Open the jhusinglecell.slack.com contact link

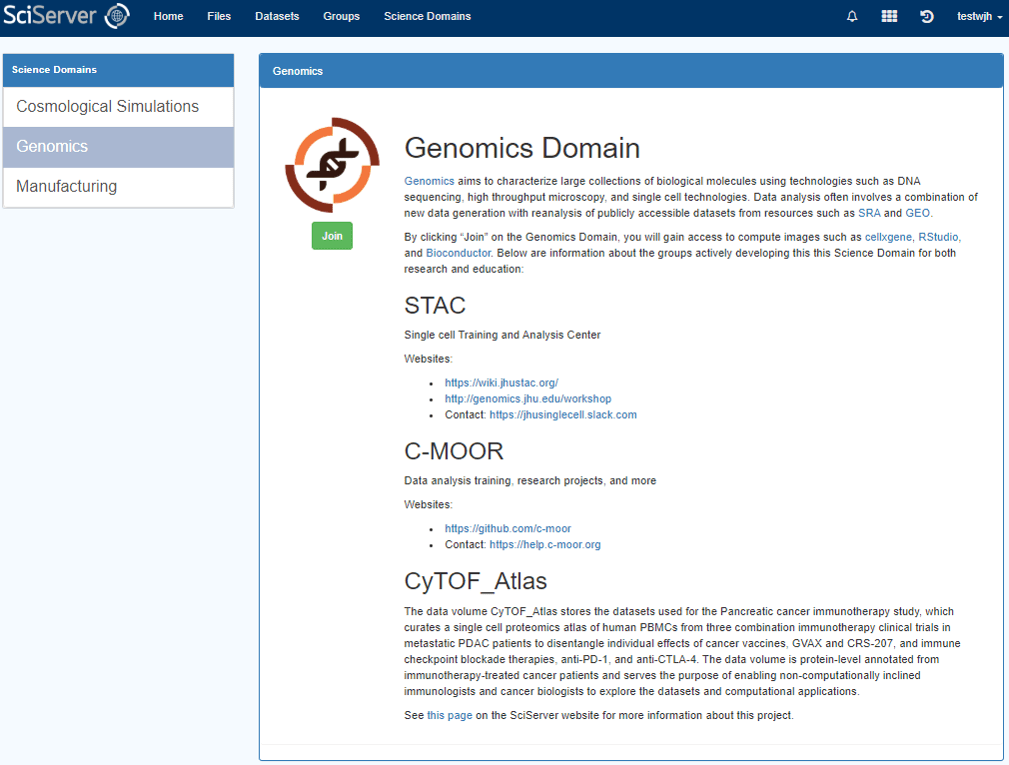563,415
